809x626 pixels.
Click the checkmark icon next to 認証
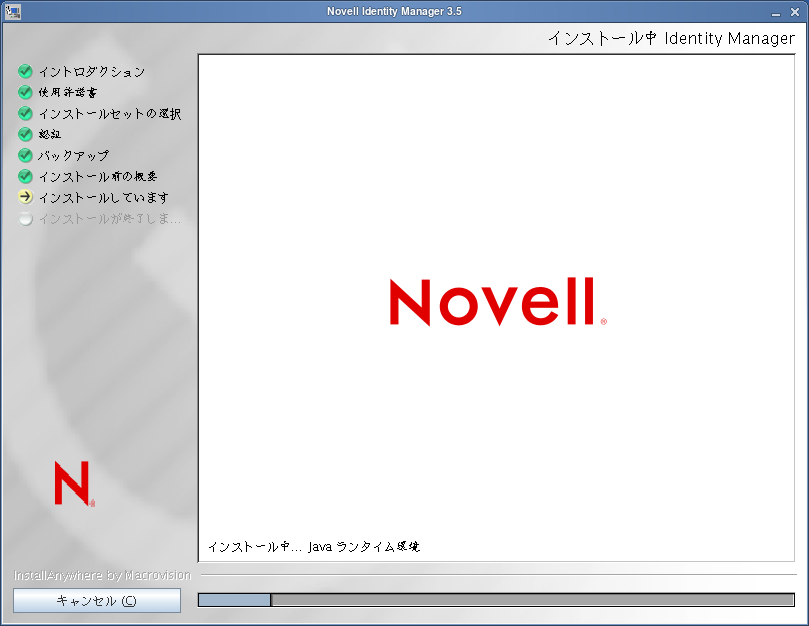[x=25, y=135]
